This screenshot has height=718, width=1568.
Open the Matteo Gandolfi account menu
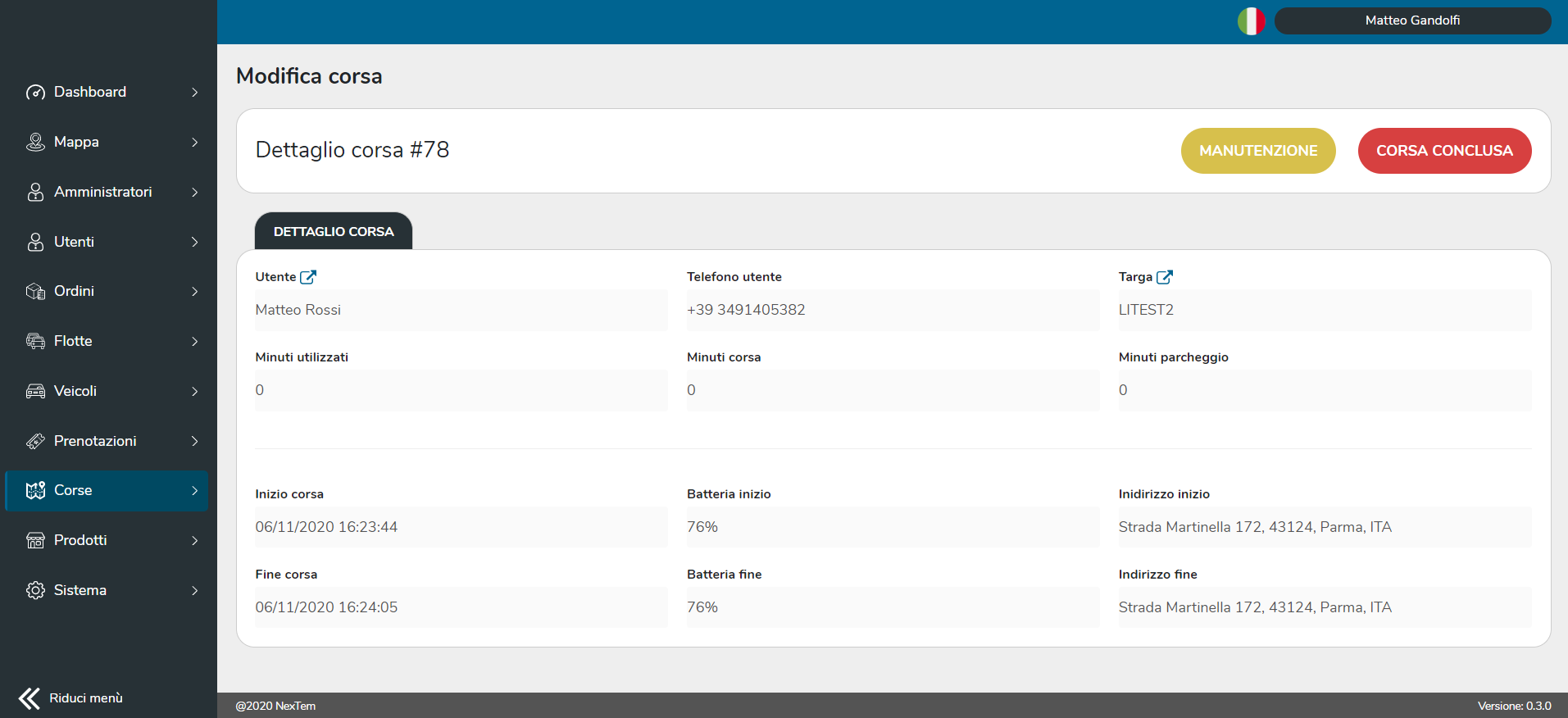pos(1412,21)
